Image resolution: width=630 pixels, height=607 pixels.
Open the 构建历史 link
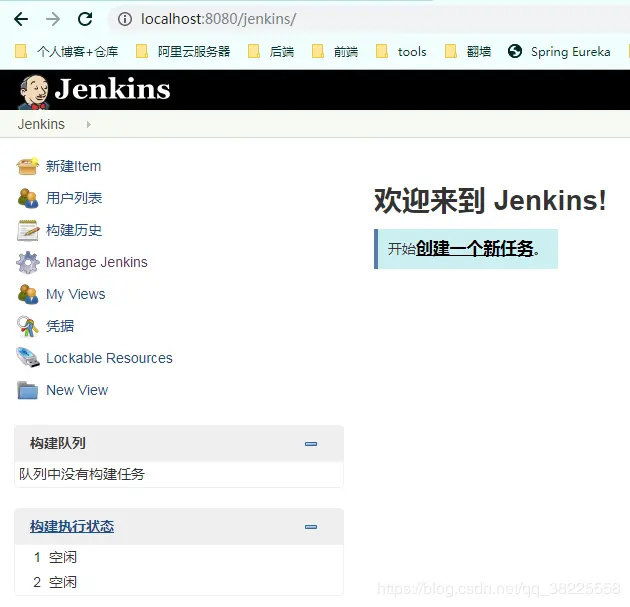point(74,230)
